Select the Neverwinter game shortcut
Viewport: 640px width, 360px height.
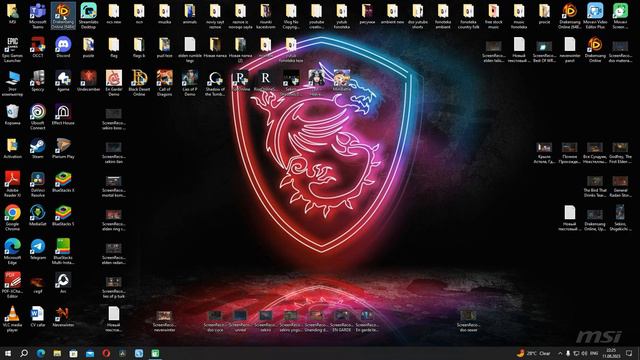coord(63,316)
